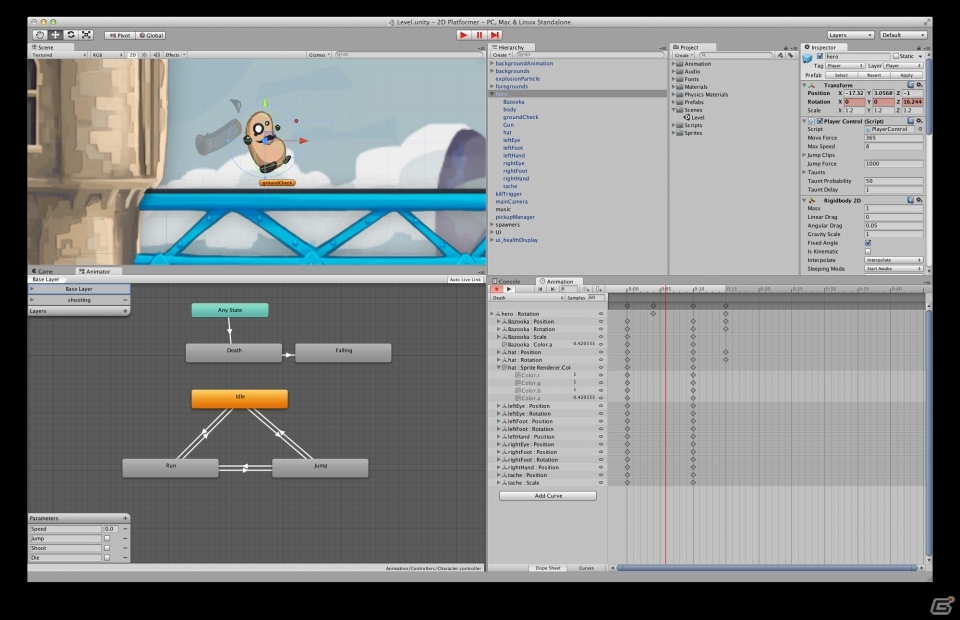960x620 pixels.
Task: Toggle hero active checkbox in Inspector
Action: [x=820, y=56]
